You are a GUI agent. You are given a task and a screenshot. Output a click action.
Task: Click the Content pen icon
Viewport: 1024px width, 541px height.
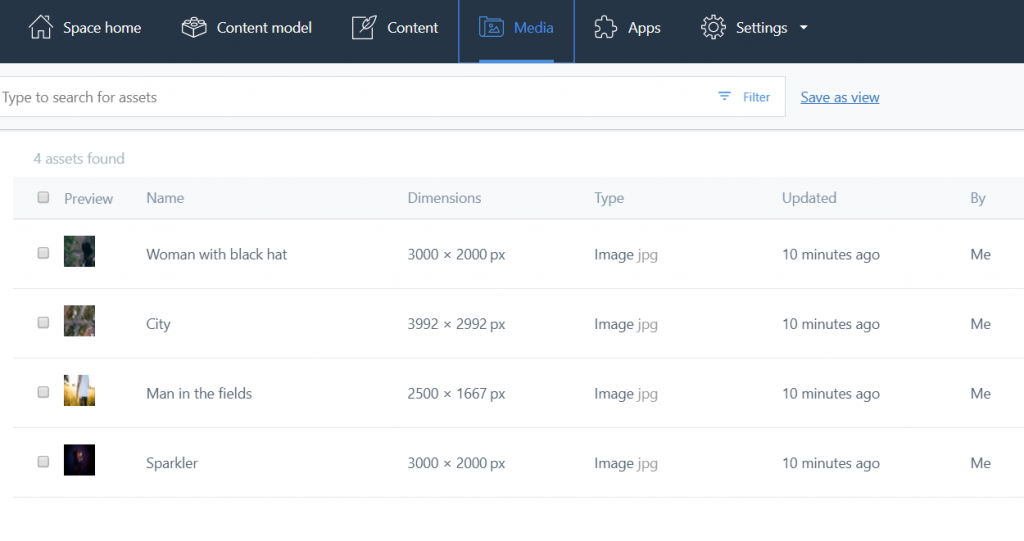[364, 28]
